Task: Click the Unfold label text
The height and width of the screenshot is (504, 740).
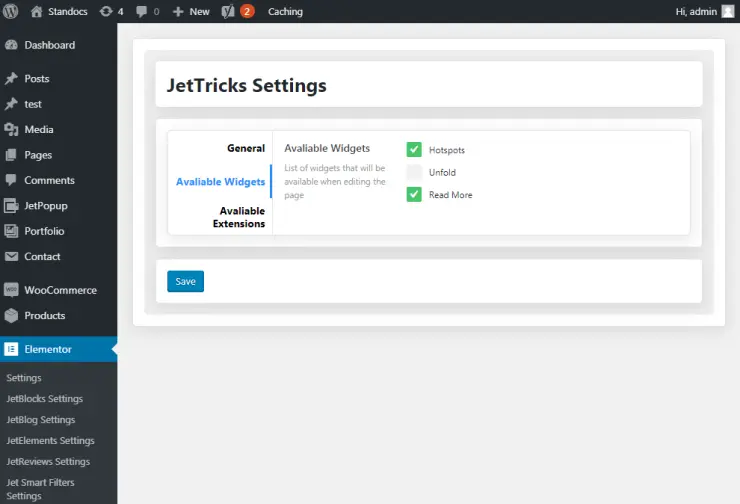Action: pos(442,172)
